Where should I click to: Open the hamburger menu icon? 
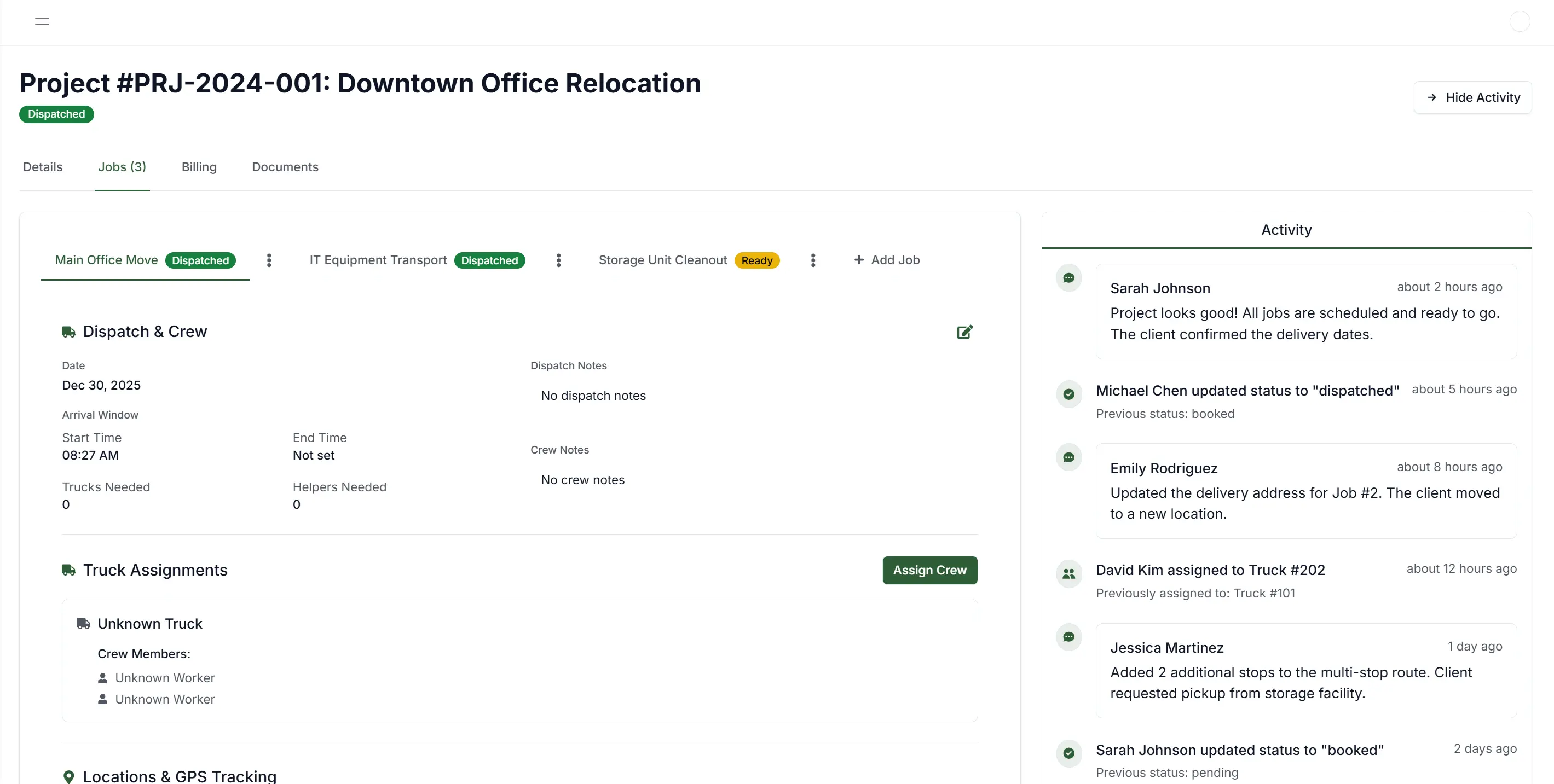pyautogui.click(x=42, y=22)
